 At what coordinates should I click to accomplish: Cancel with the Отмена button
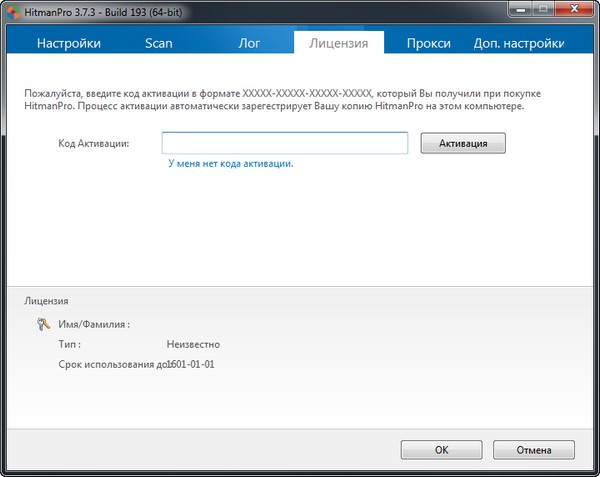pyautogui.click(x=534, y=450)
